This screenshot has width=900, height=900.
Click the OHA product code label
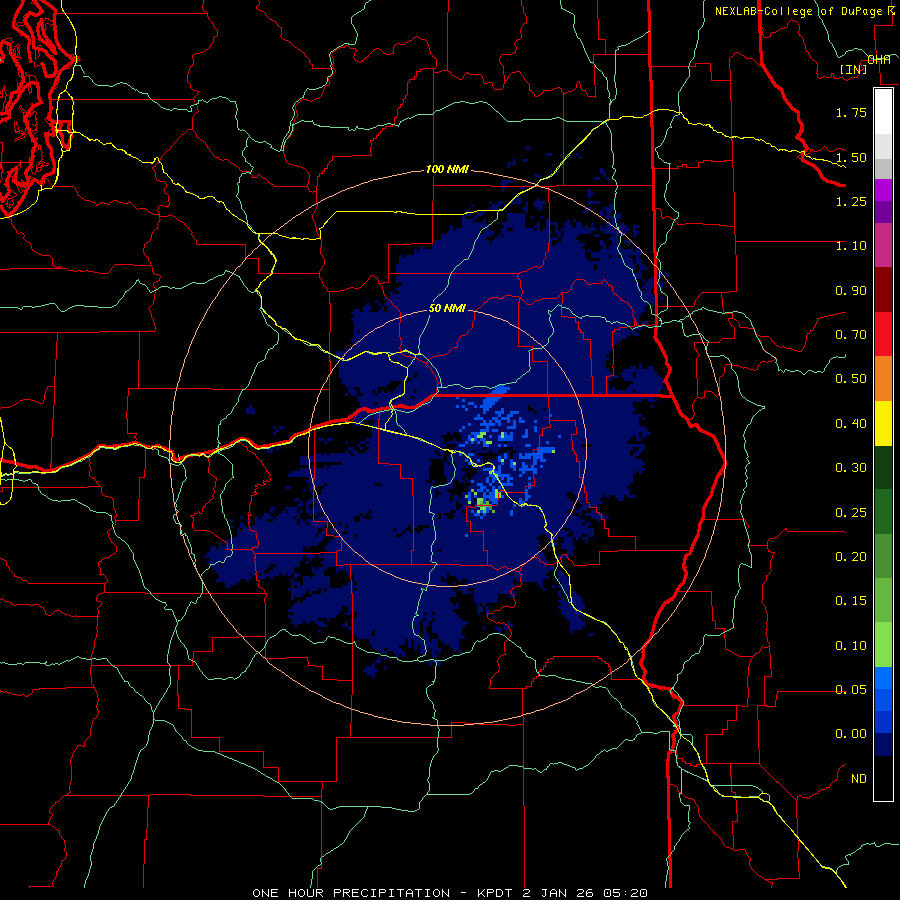coord(879,60)
